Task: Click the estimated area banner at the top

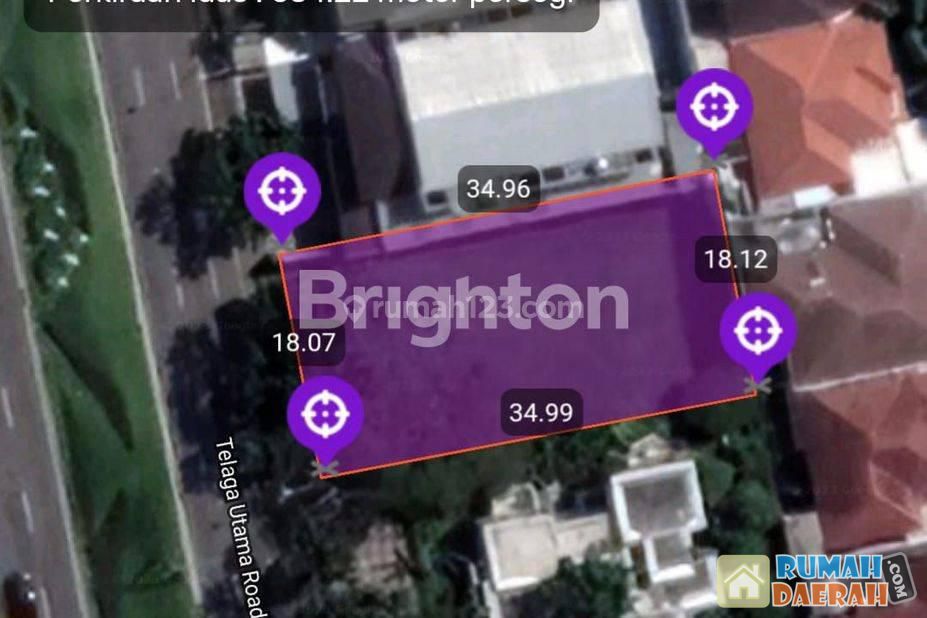Action: 312,12
